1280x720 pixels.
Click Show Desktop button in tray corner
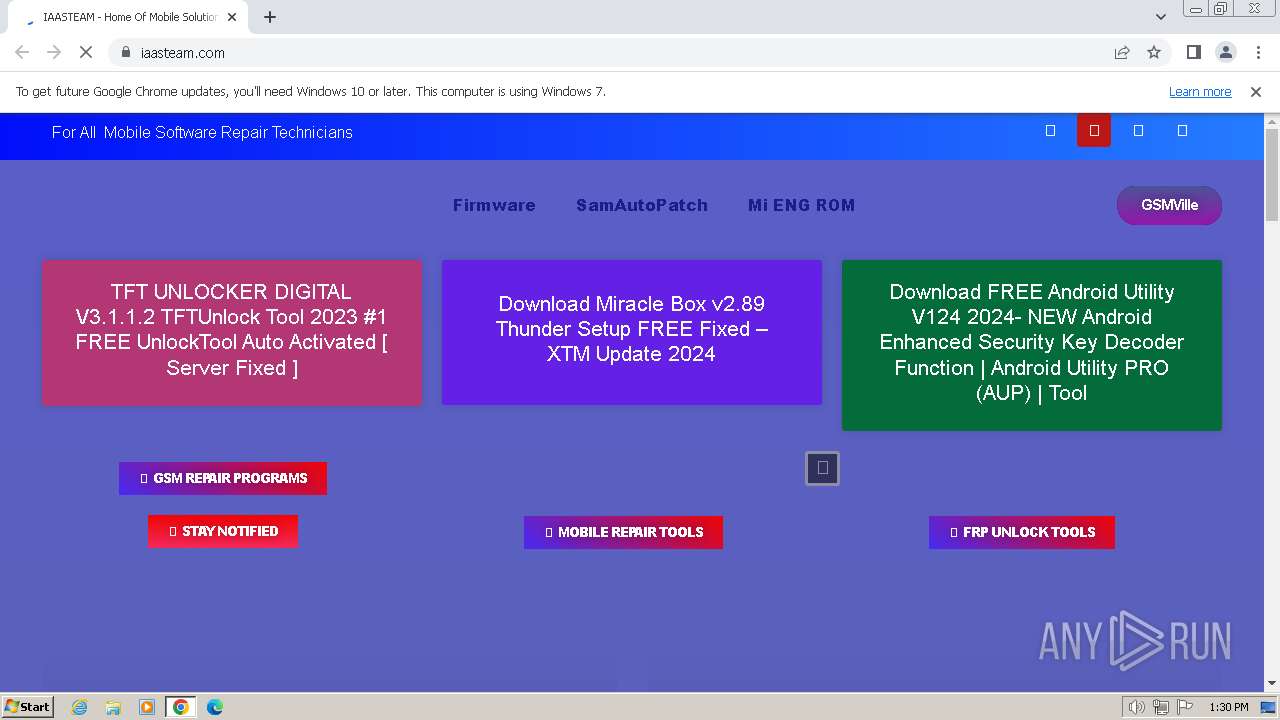pyautogui.click(x=1269, y=707)
